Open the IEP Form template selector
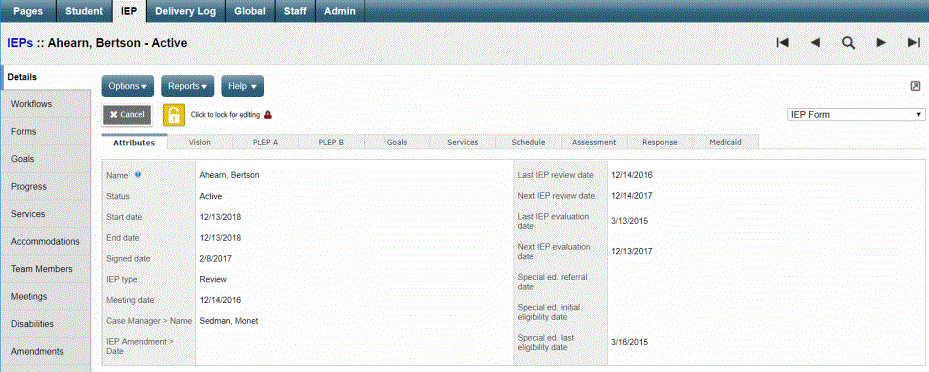Viewport: 929px width, 372px height. pos(856,114)
